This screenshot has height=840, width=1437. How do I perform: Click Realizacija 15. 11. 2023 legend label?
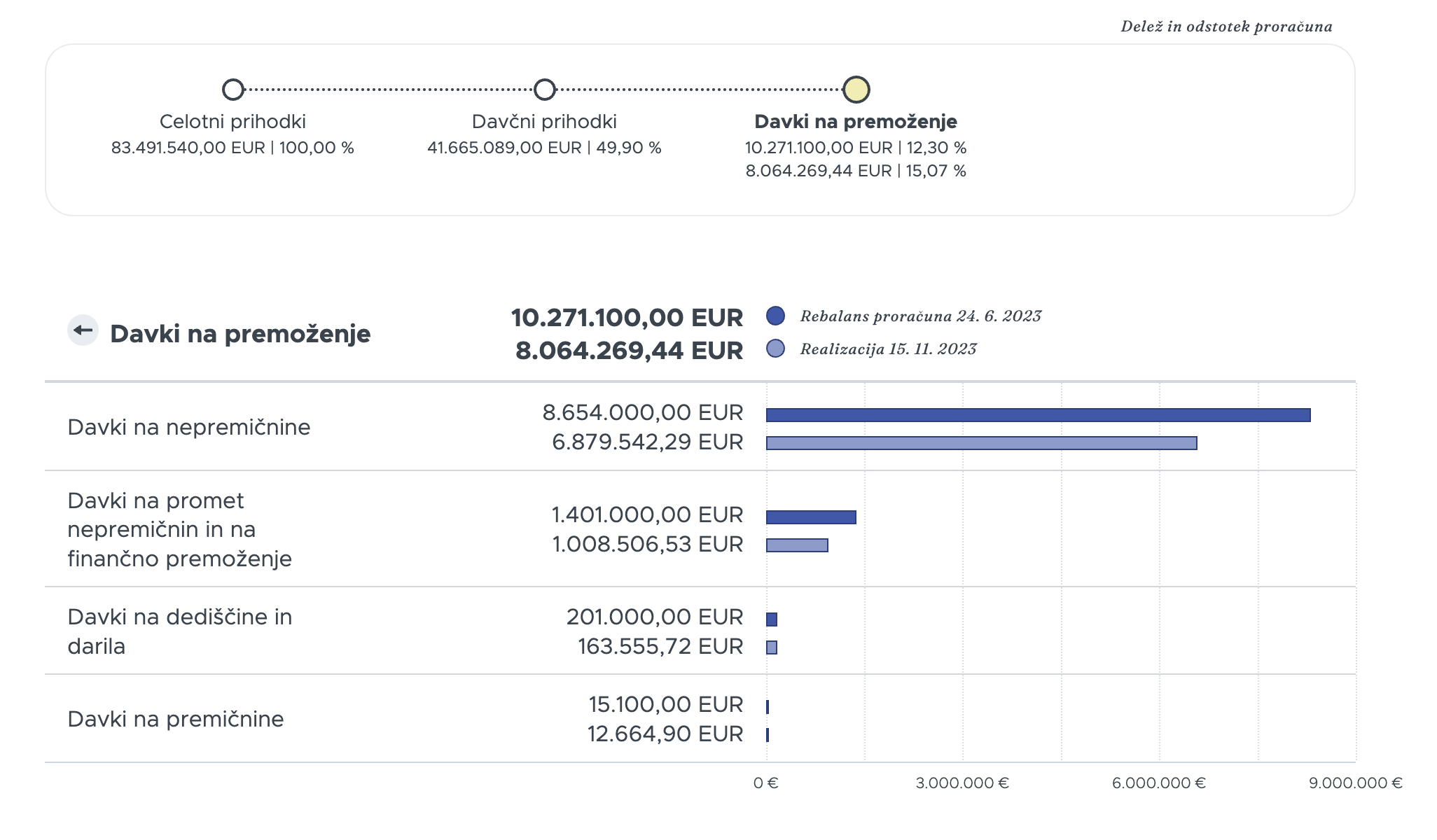[x=889, y=349]
